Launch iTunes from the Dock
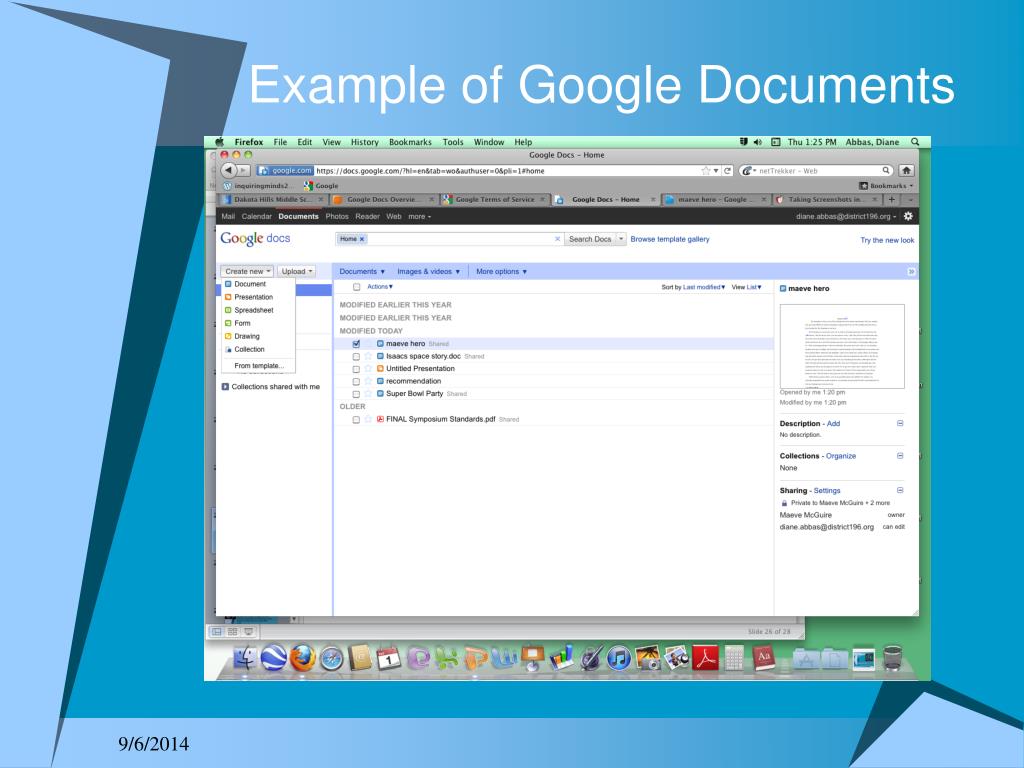This screenshot has width=1024, height=768. click(x=618, y=658)
